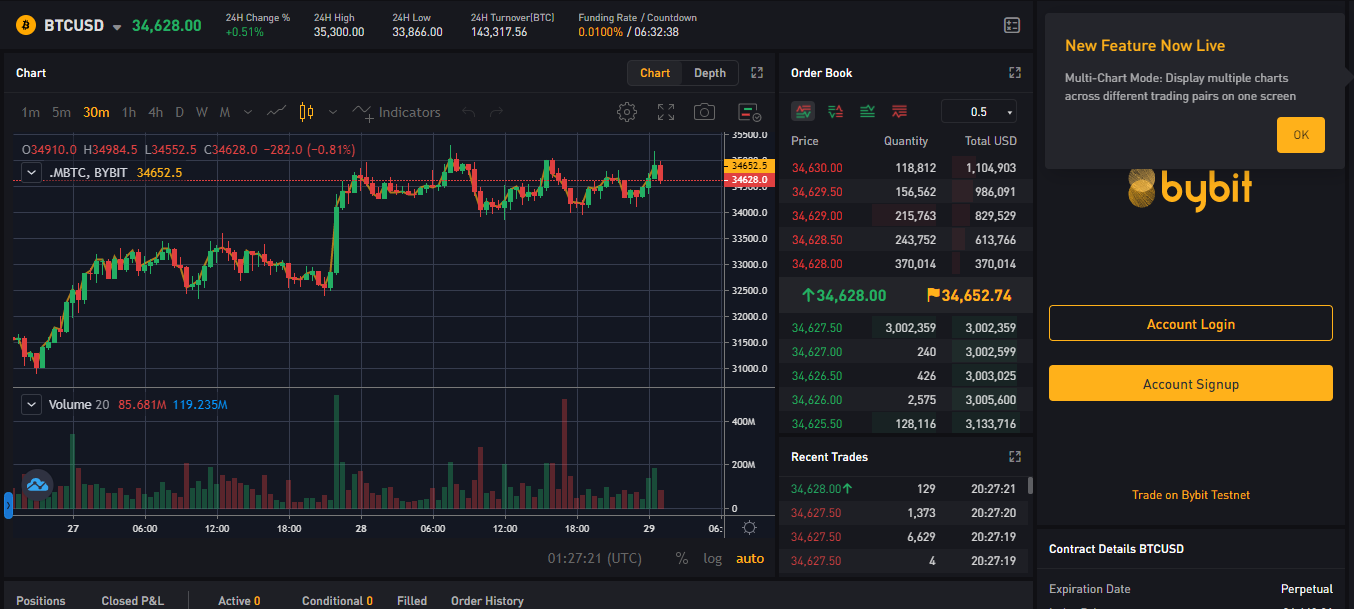Collapse the Volume indicator legend
This screenshot has height=609, width=1354.
pos(32,405)
